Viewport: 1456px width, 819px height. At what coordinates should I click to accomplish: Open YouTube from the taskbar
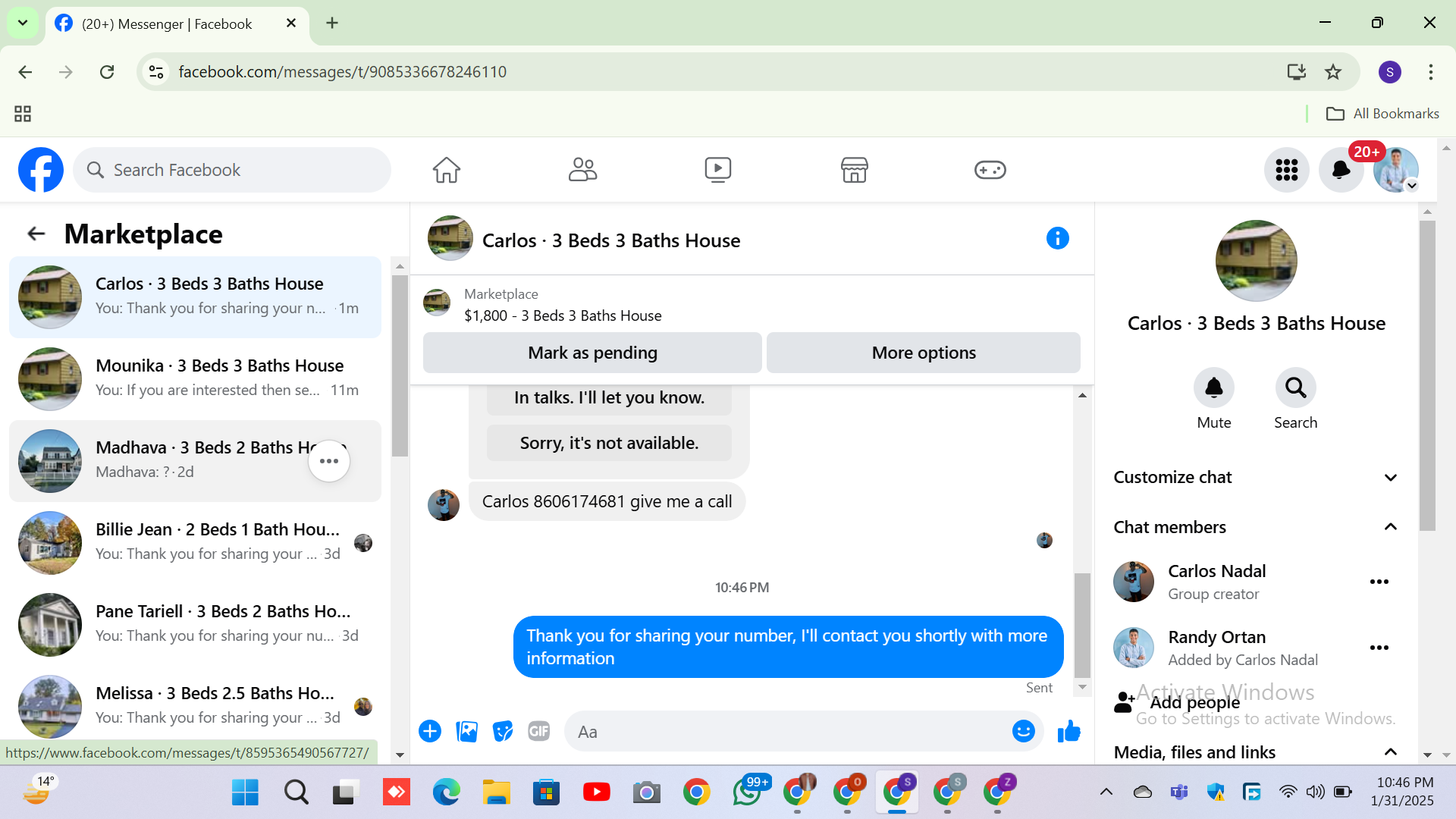click(x=597, y=792)
